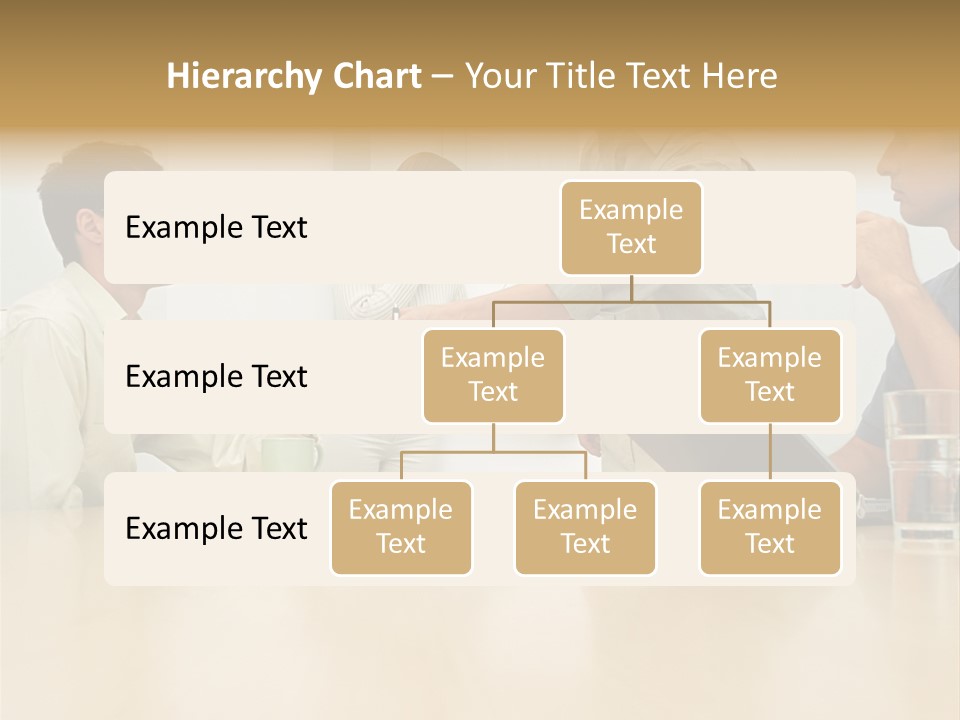Click the middle box in the bottom level
This screenshot has width=960, height=720.
585,527
